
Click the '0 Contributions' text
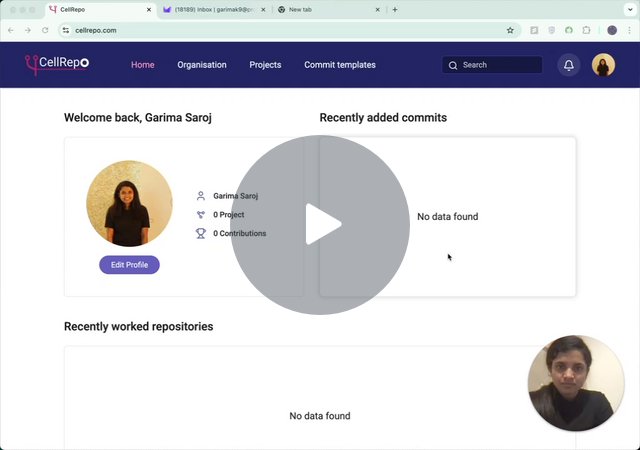240,234
